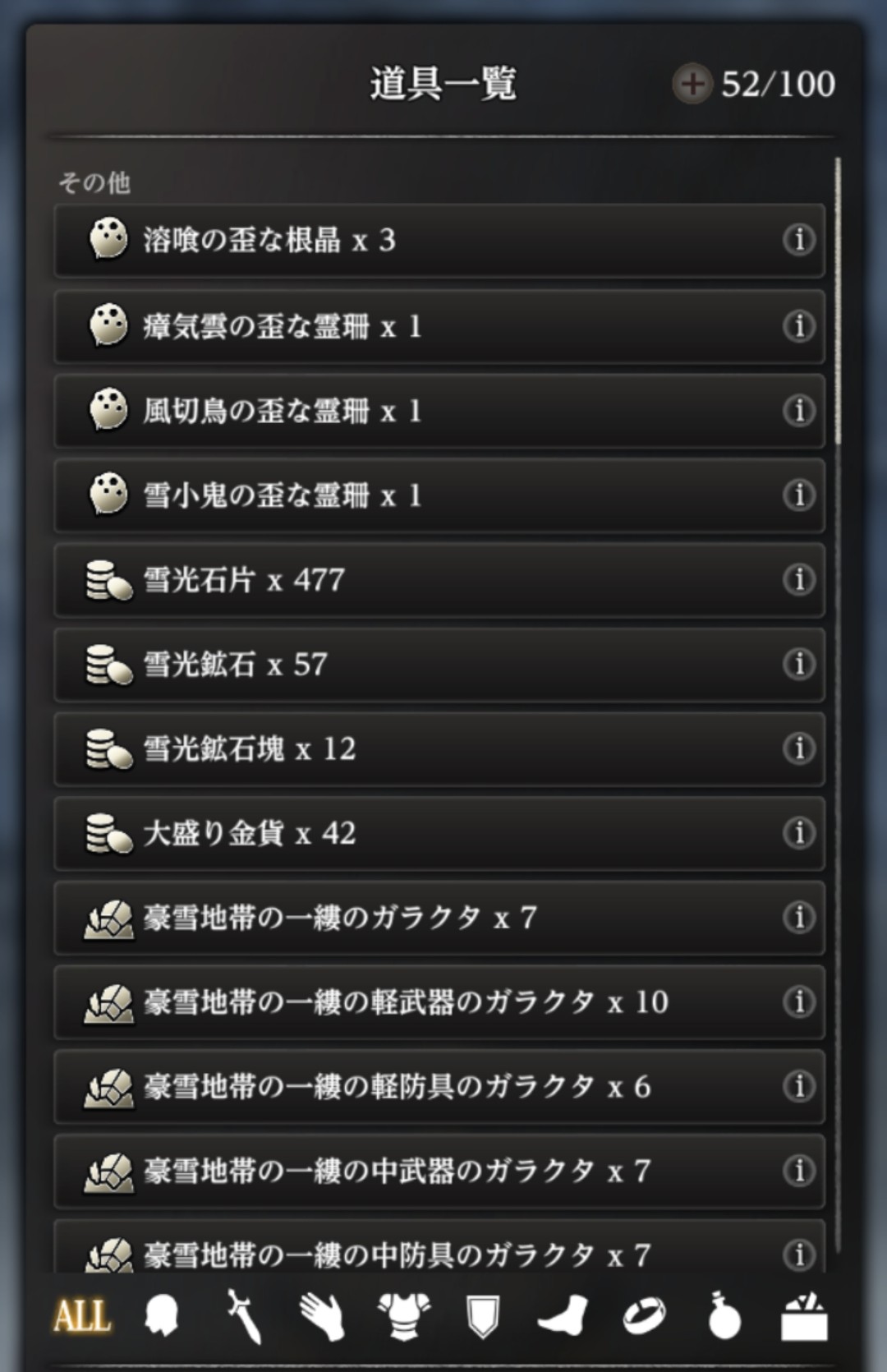Tap the plus icon to expand inventory
887x1372 pixels.
tap(692, 84)
